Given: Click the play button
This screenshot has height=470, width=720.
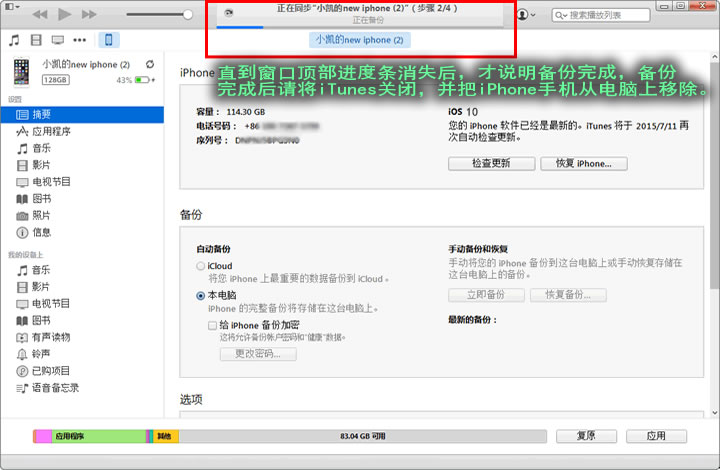Looking at the screenshot, I should (x=64, y=14).
